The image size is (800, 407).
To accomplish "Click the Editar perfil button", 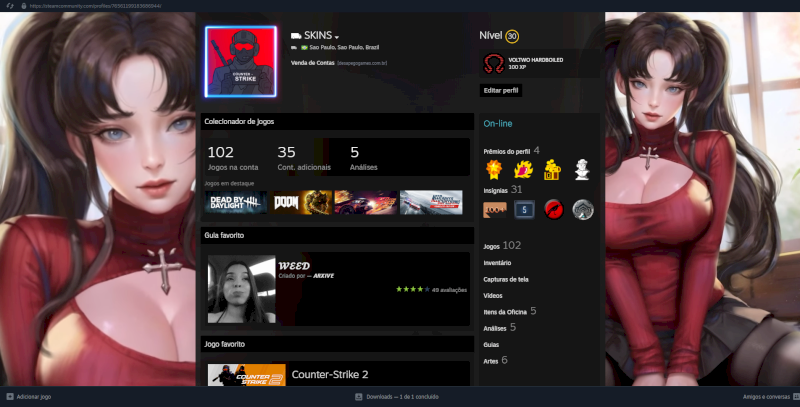I will tap(501, 90).
